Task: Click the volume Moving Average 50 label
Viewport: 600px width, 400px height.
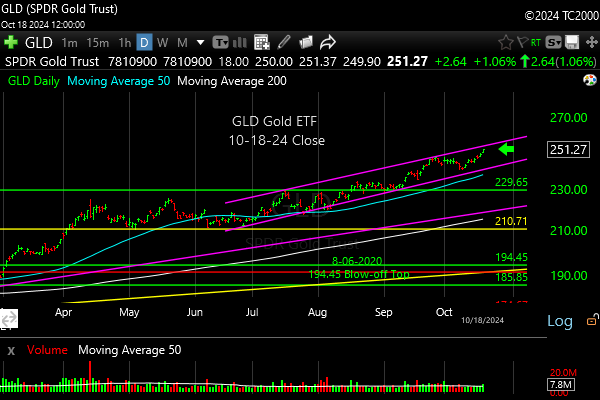Action: (x=130, y=350)
